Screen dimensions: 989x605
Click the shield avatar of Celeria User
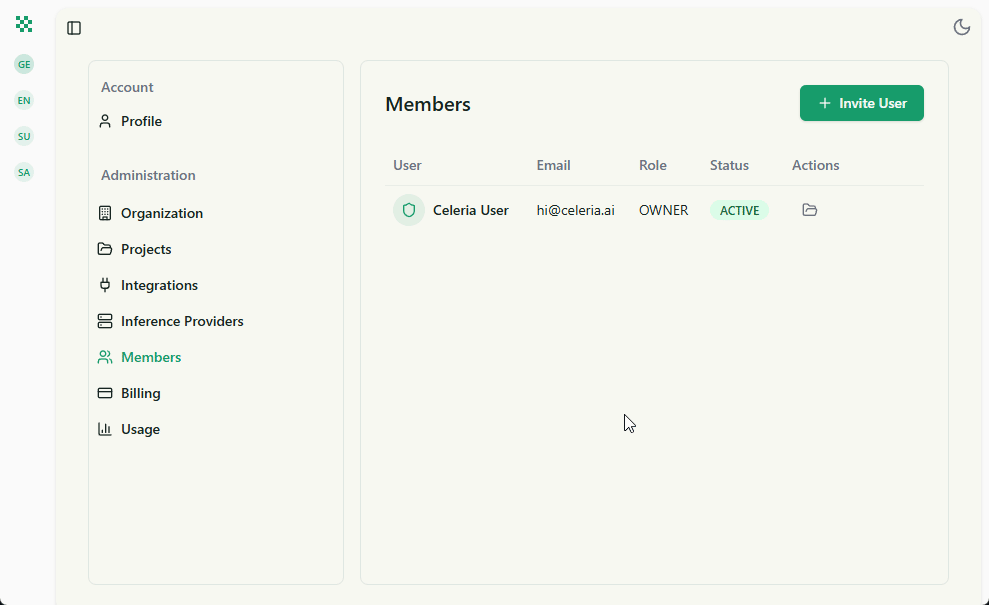point(409,210)
